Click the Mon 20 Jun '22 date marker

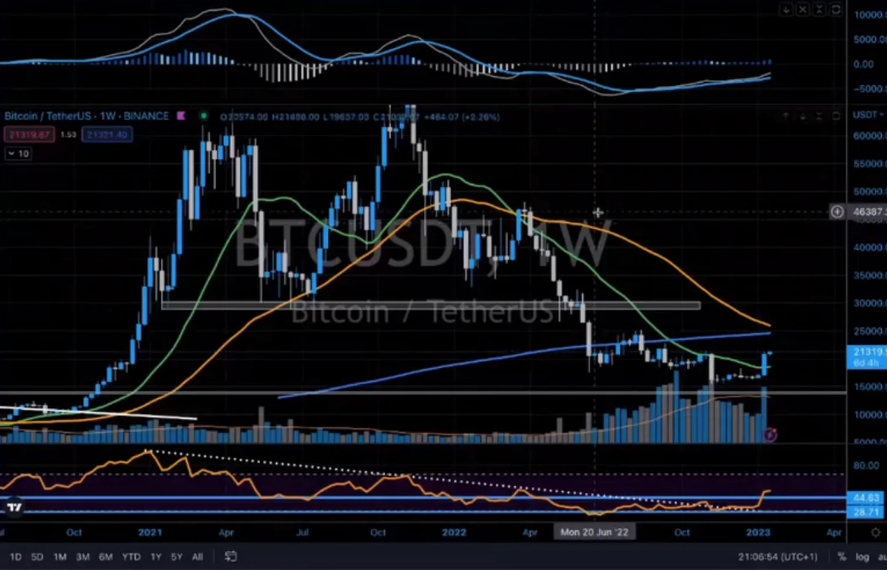595,533
